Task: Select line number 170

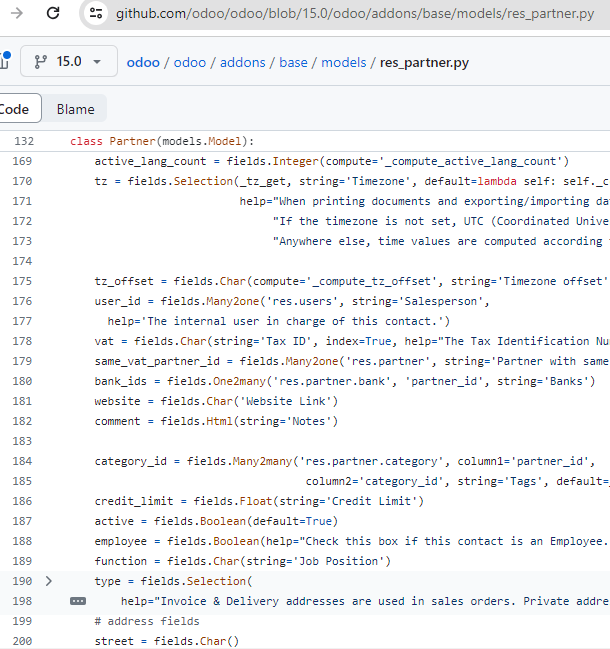Action: 22,181
